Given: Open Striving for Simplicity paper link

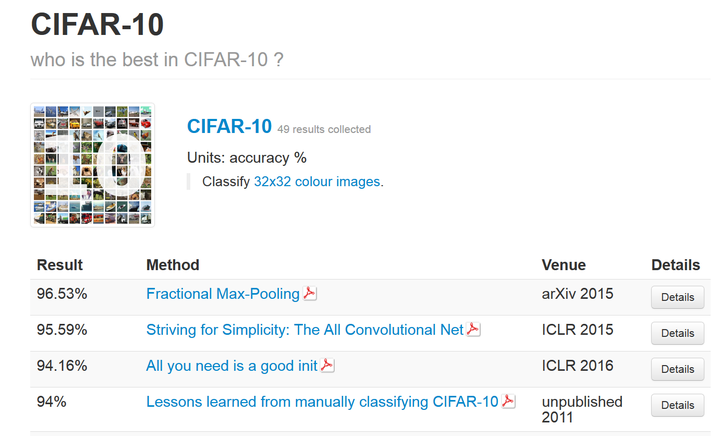Looking at the screenshot, I should 305,330.
